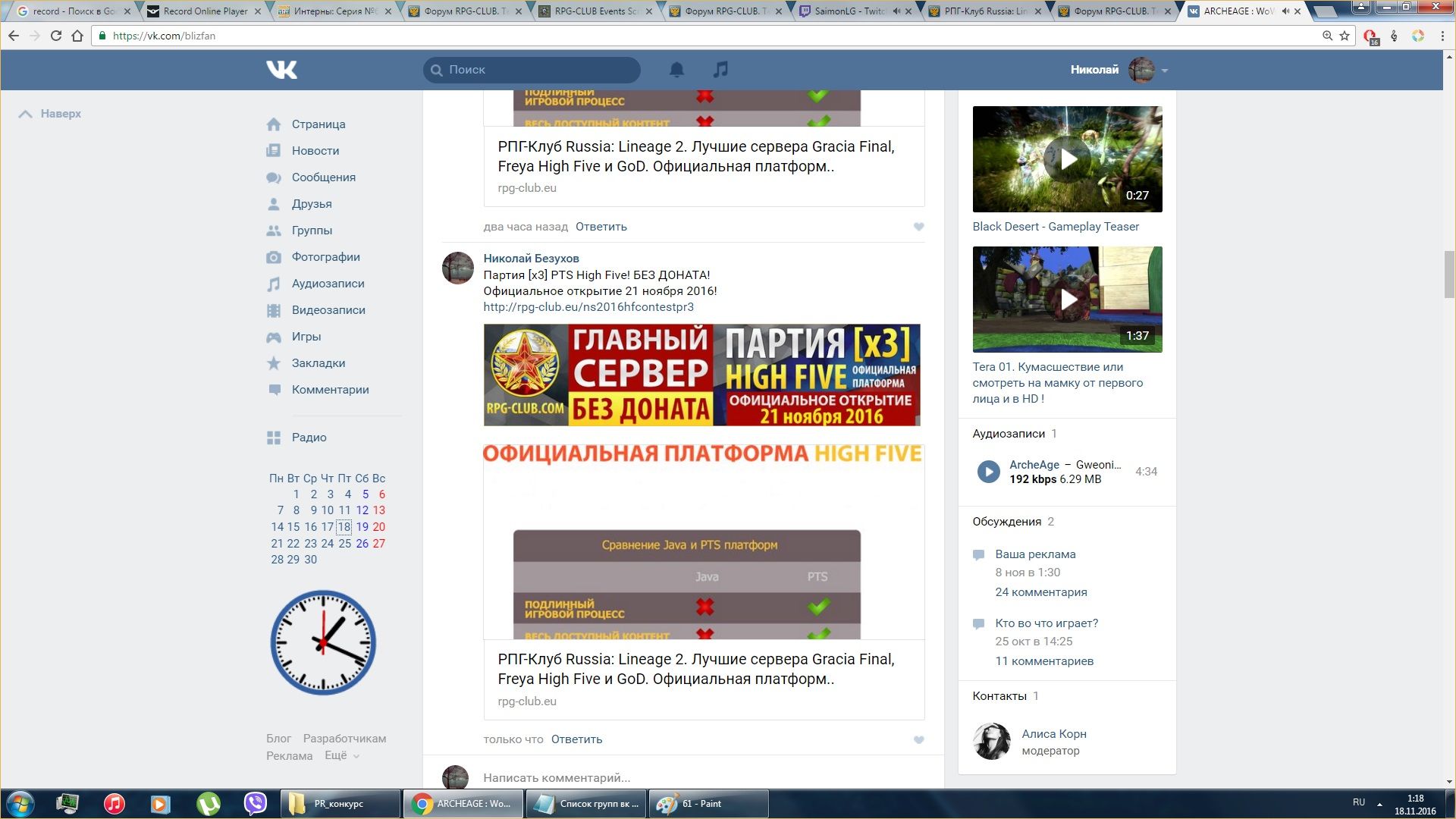This screenshot has width=1456, height=819.
Task: Click the Главный сервер Партия x3 banner image
Action: 701,375
